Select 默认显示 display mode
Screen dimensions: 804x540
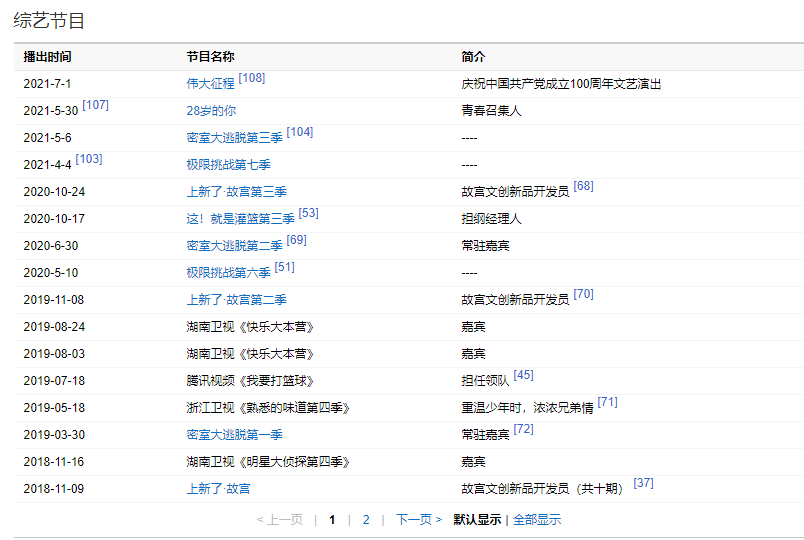pyautogui.click(x=477, y=520)
